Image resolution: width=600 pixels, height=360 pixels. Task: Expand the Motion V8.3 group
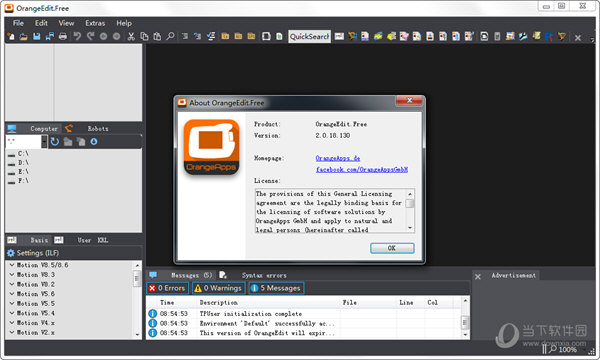[12, 275]
